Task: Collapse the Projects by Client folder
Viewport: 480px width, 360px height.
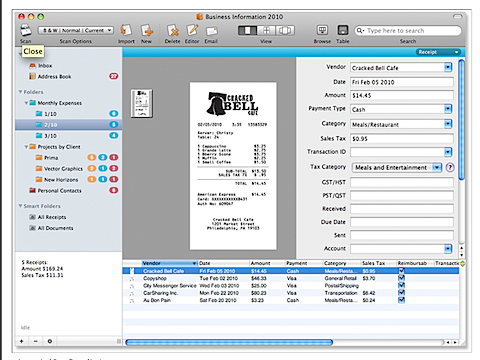Action: point(26,147)
